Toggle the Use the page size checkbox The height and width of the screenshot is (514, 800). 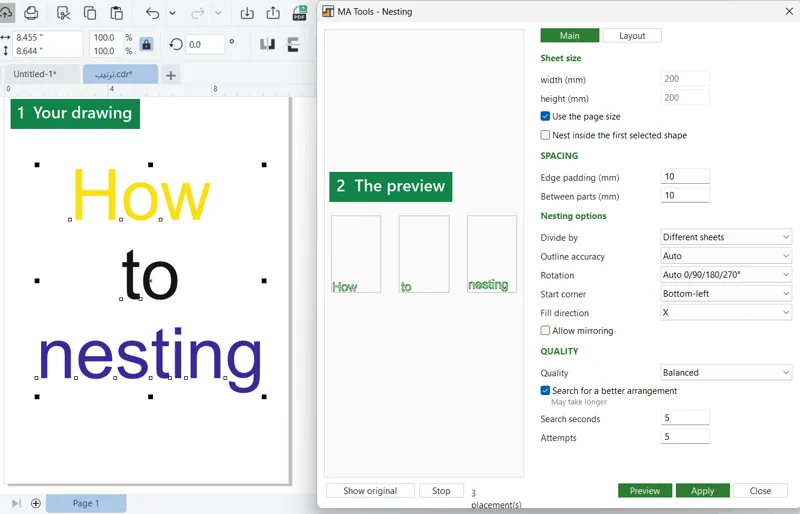coord(545,116)
